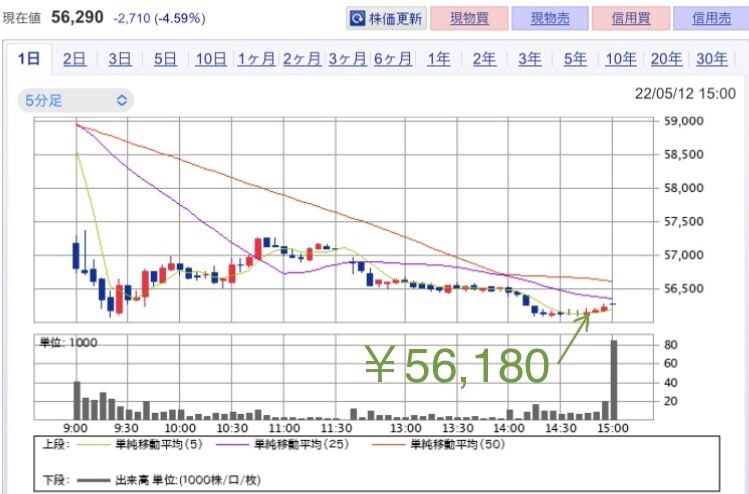View the 10年 chart range
The image size is (749, 494).
621,59
